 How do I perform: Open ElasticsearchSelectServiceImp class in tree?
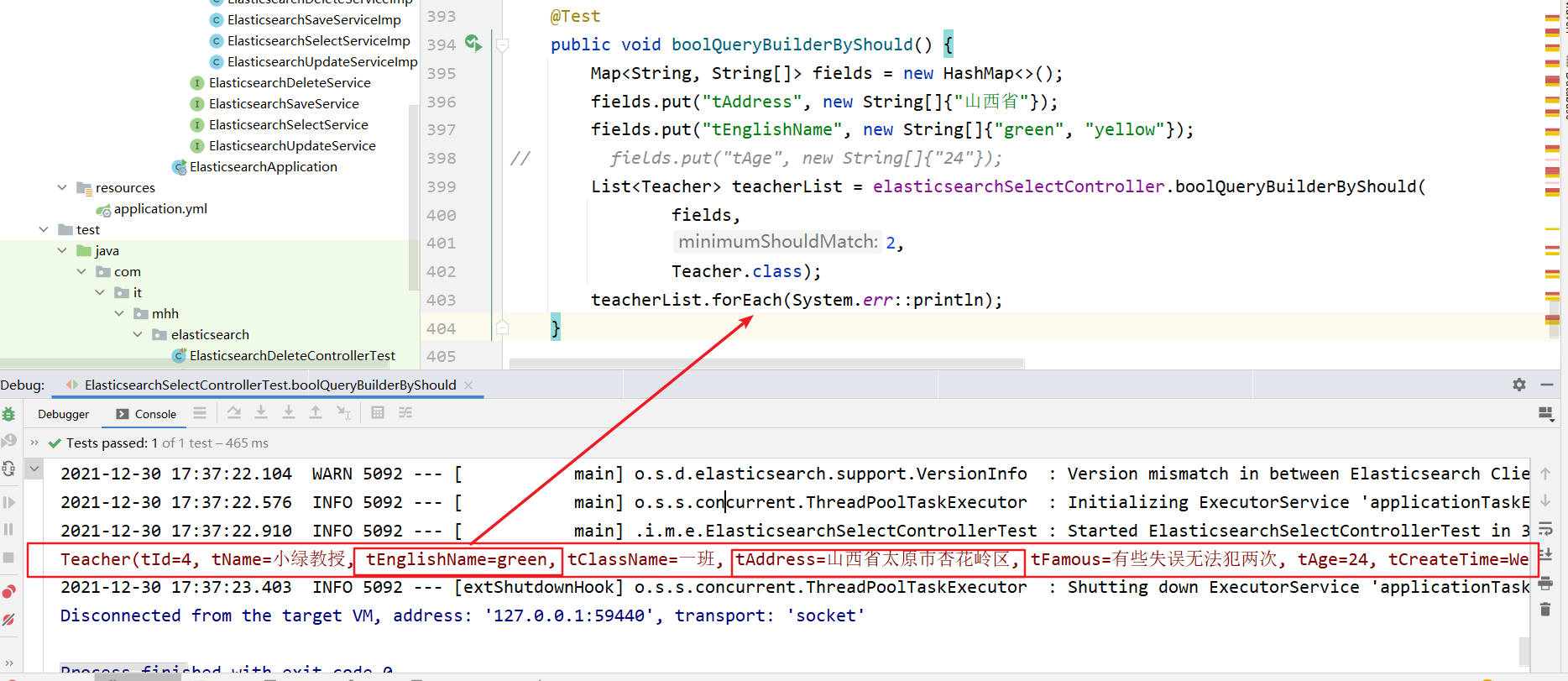point(318,40)
